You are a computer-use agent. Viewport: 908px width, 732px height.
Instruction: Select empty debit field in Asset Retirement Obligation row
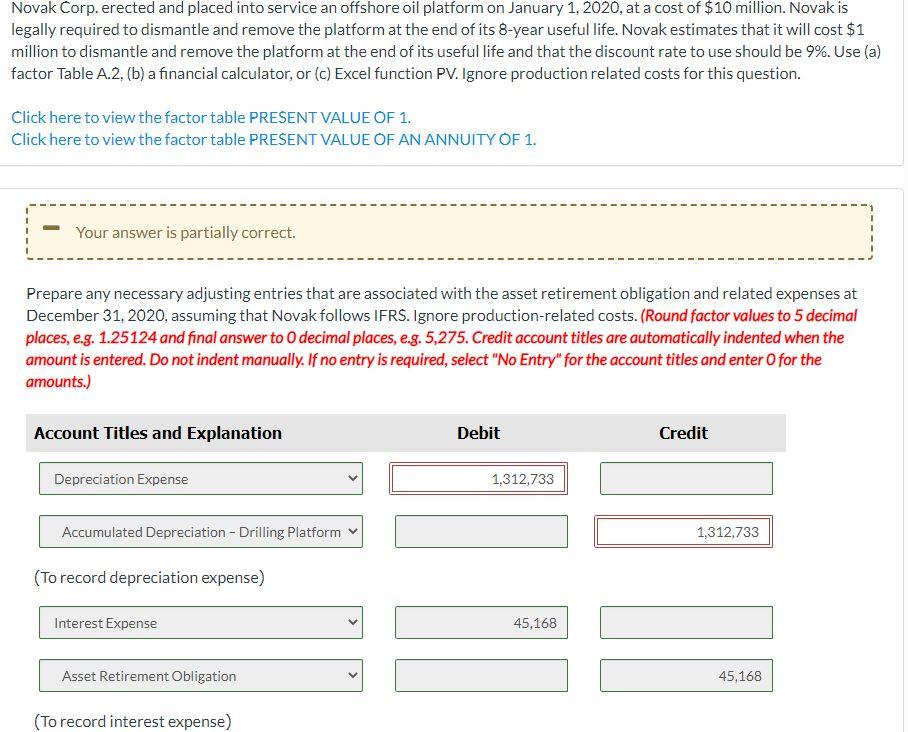tap(482, 675)
